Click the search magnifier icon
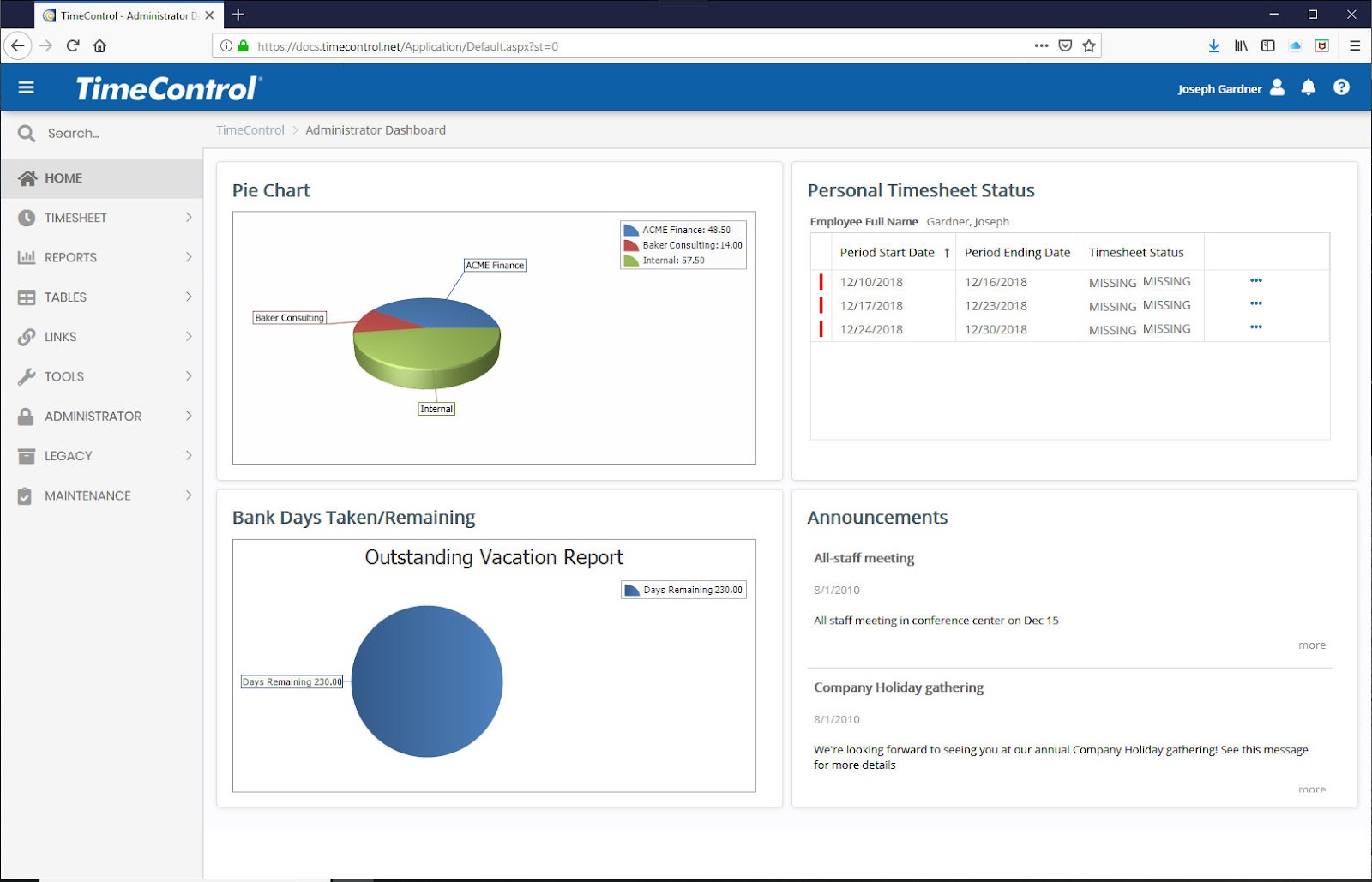This screenshot has height=882, width=1372. (x=27, y=134)
